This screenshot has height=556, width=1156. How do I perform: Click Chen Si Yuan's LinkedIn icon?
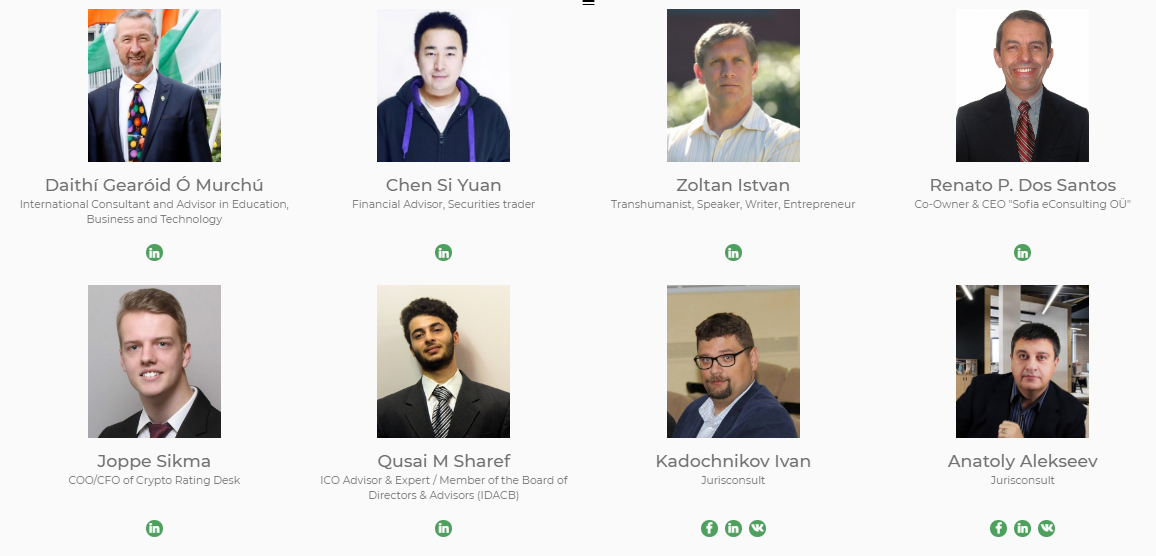pos(443,252)
